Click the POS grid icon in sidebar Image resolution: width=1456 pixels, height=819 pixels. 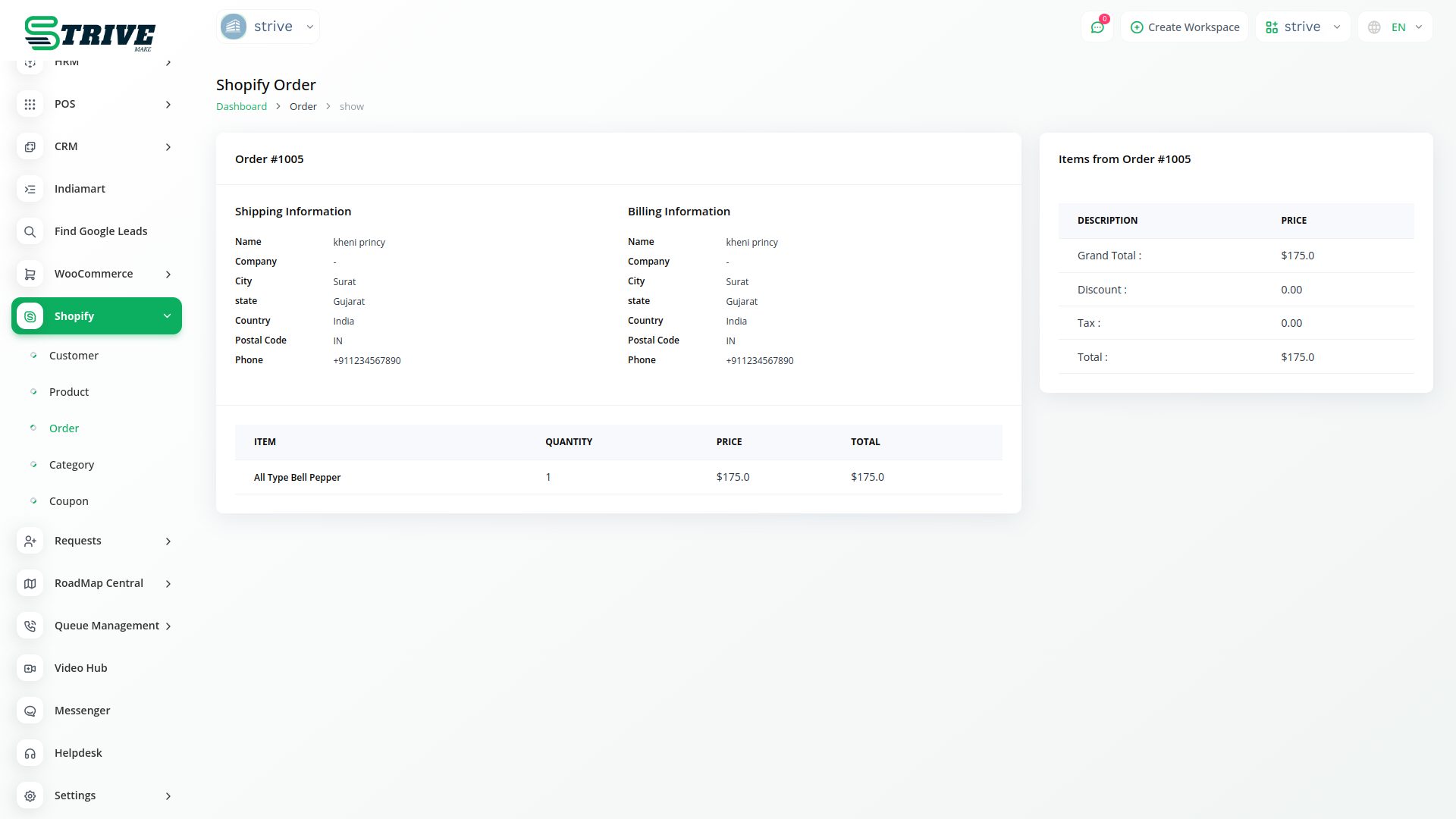coord(30,105)
